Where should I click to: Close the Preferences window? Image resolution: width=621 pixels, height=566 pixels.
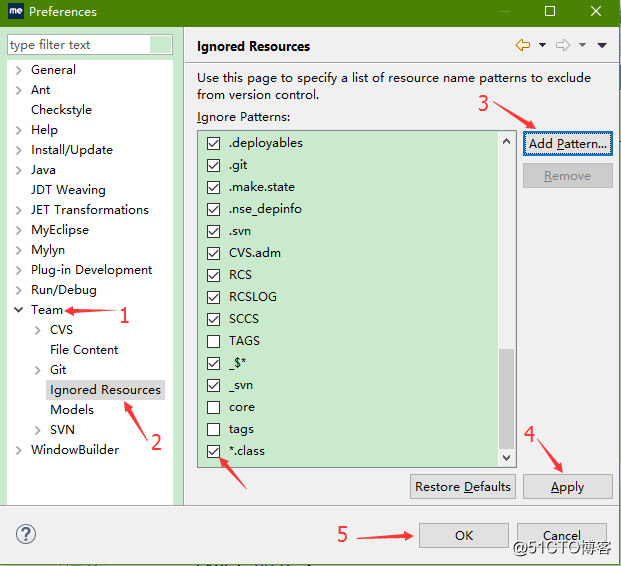coord(596,11)
